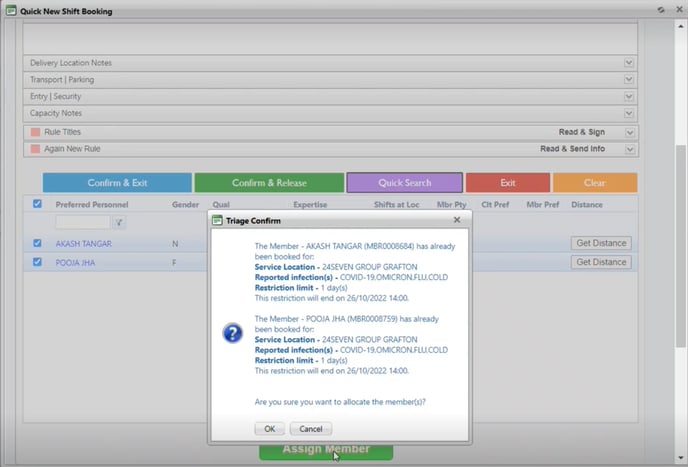
Task: Close the Triage Confirm dialog
Action: pyautogui.click(x=457, y=219)
